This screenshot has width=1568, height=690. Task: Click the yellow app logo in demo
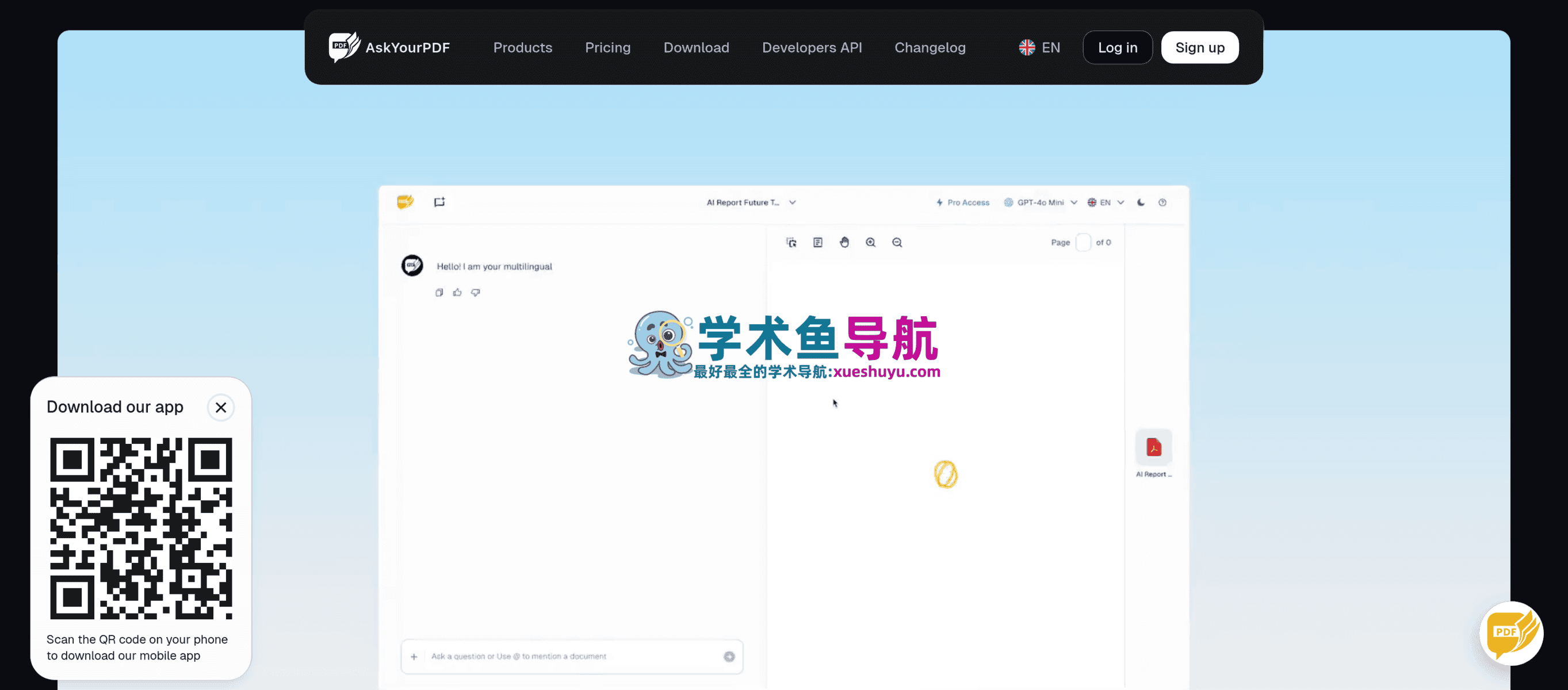[x=406, y=202]
